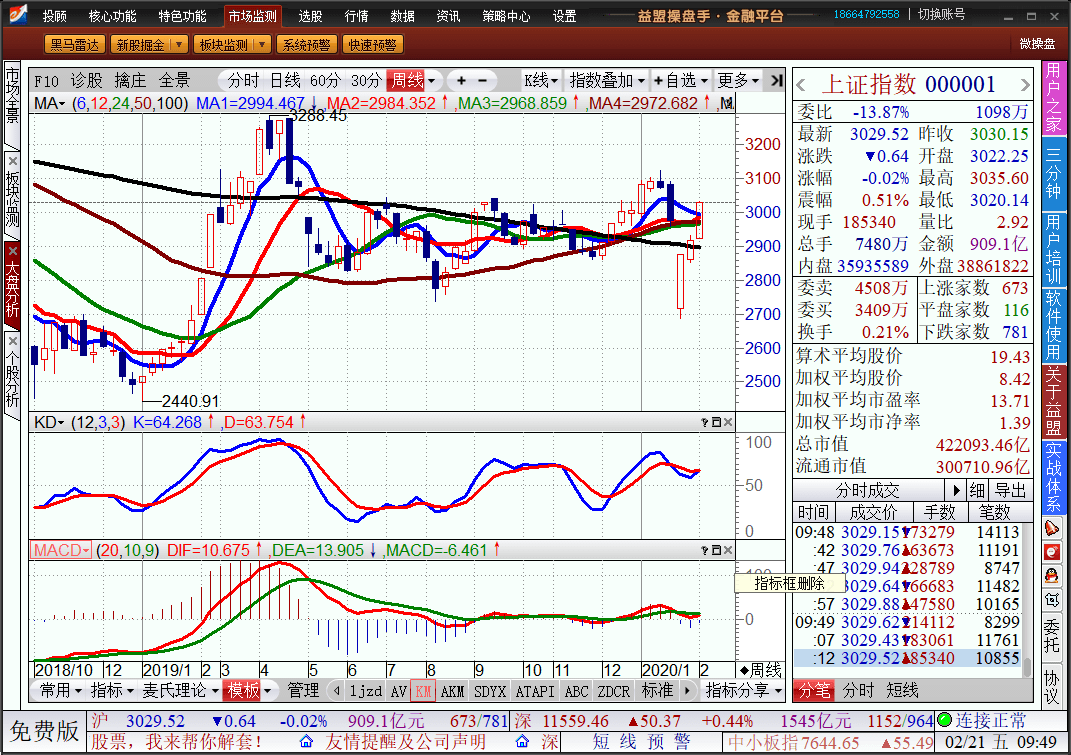
Task: Switch chart to 60分 period
Action: click(325, 81)
